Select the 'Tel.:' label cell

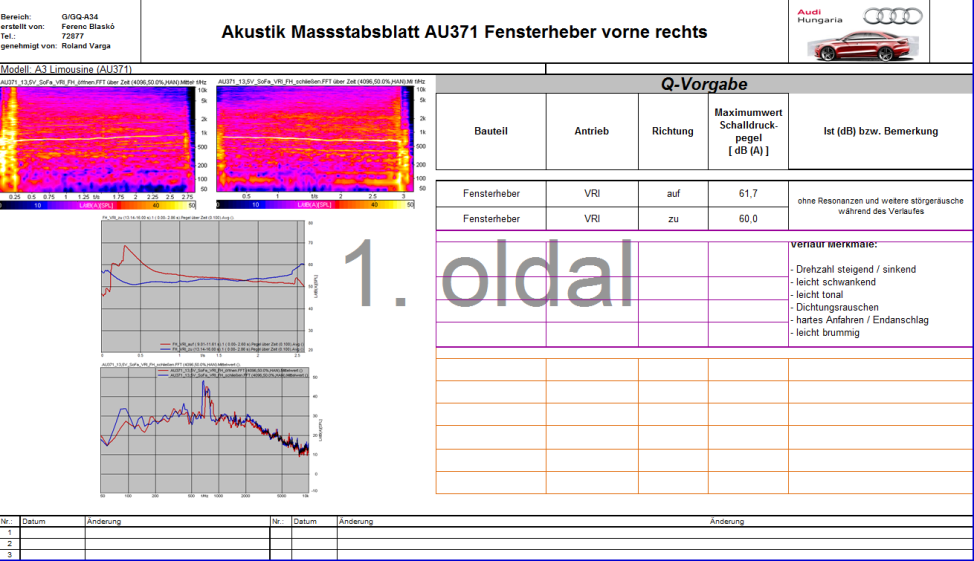(8, 36)
